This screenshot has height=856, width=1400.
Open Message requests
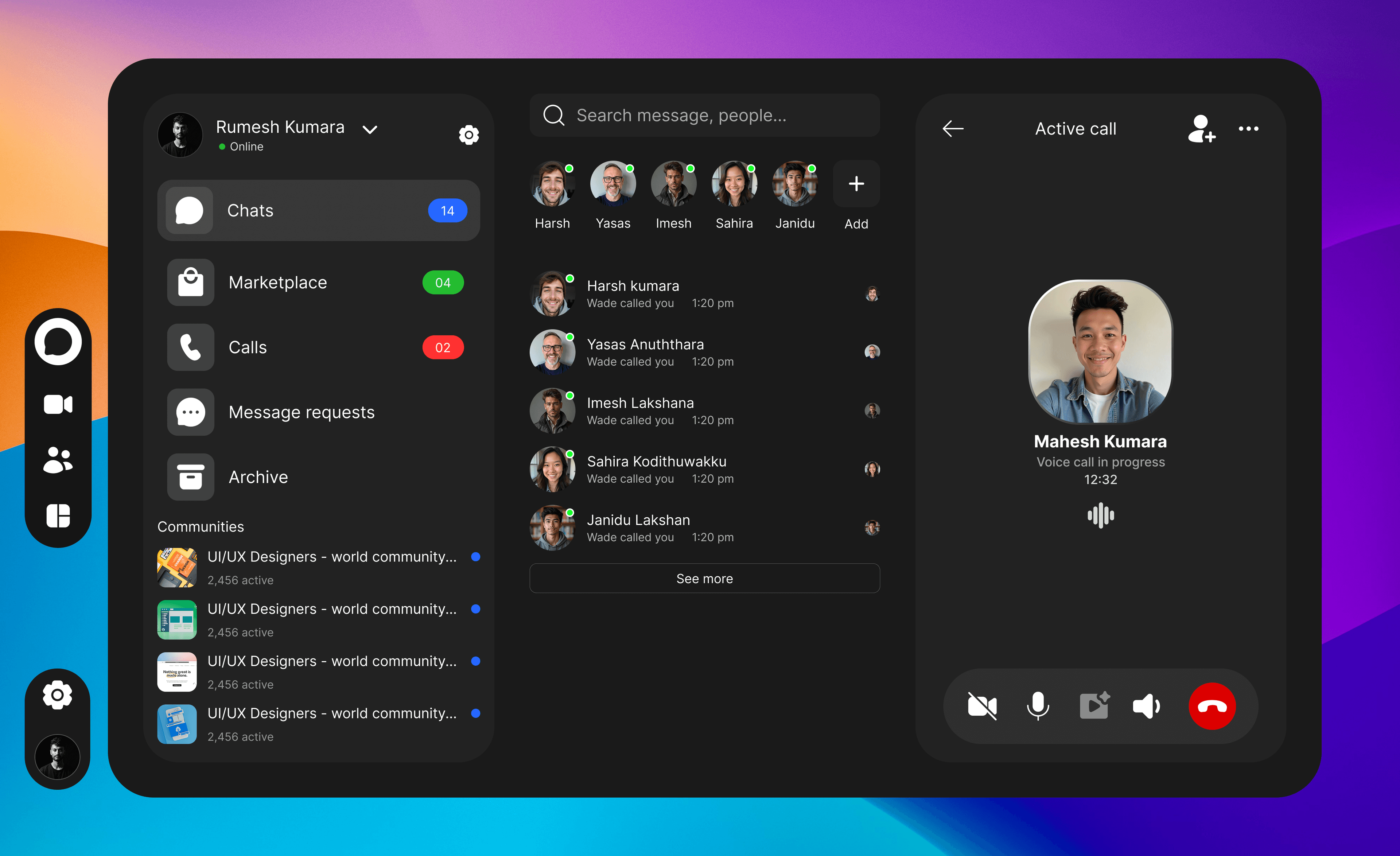pos(319,412)
